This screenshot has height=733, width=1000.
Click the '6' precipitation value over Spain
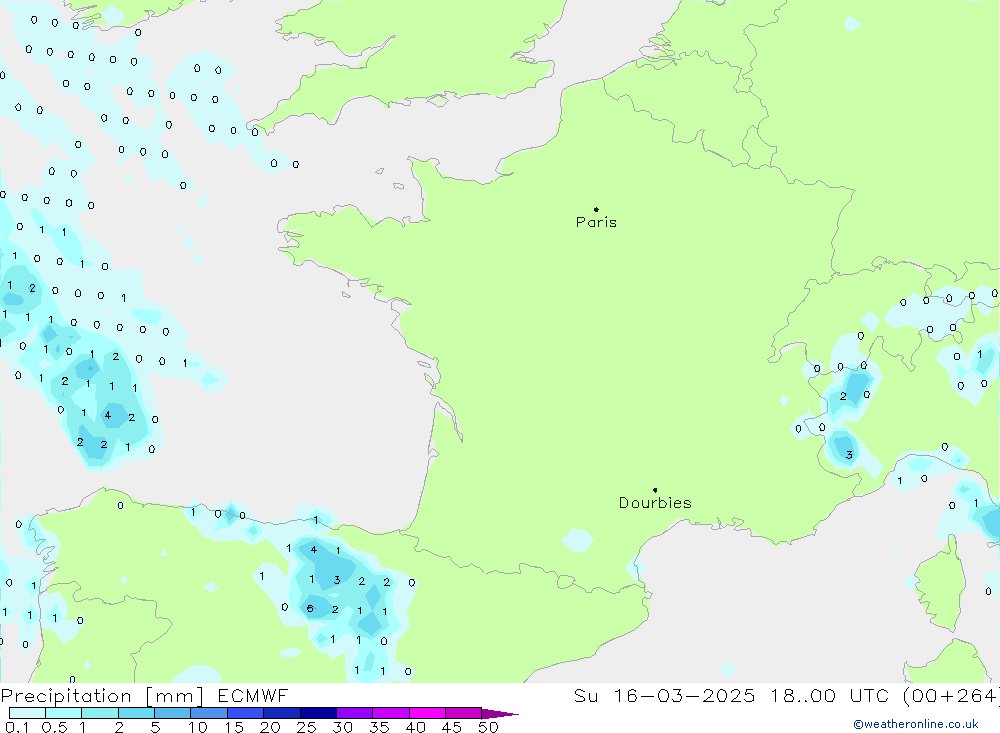(x=310, y=609)
